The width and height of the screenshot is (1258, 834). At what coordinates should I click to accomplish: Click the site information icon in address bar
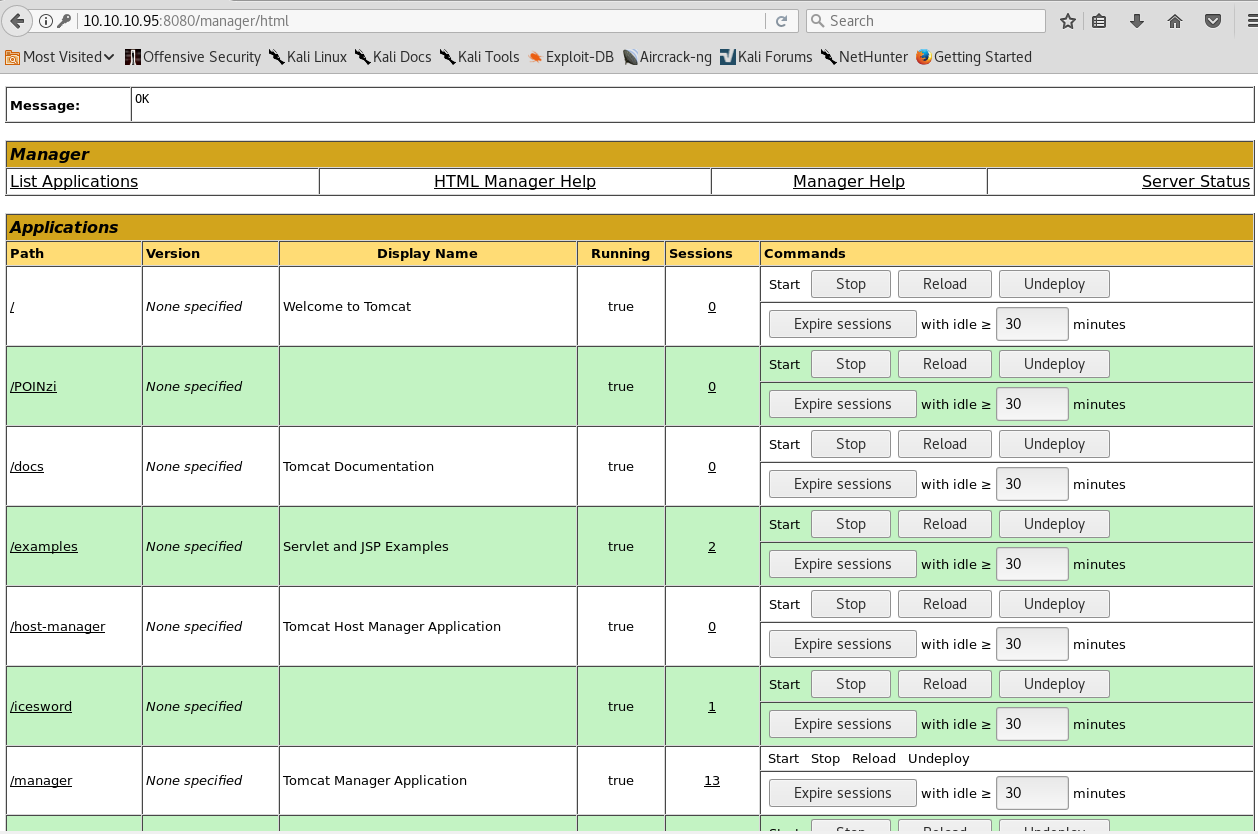coord(46,21)
